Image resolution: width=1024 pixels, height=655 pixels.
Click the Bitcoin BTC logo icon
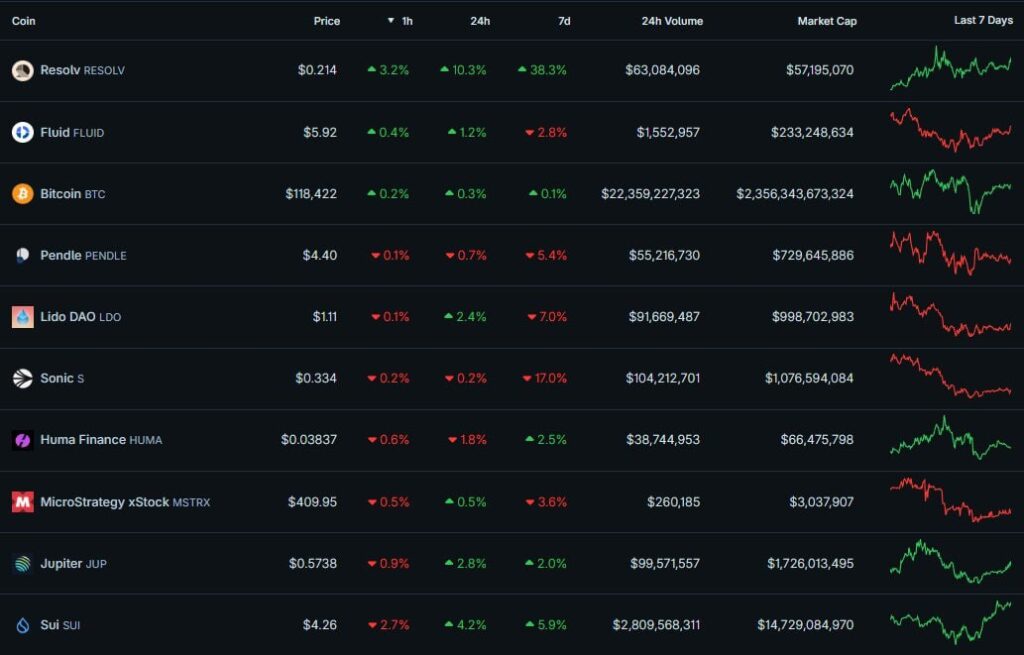tap(21, 193)
